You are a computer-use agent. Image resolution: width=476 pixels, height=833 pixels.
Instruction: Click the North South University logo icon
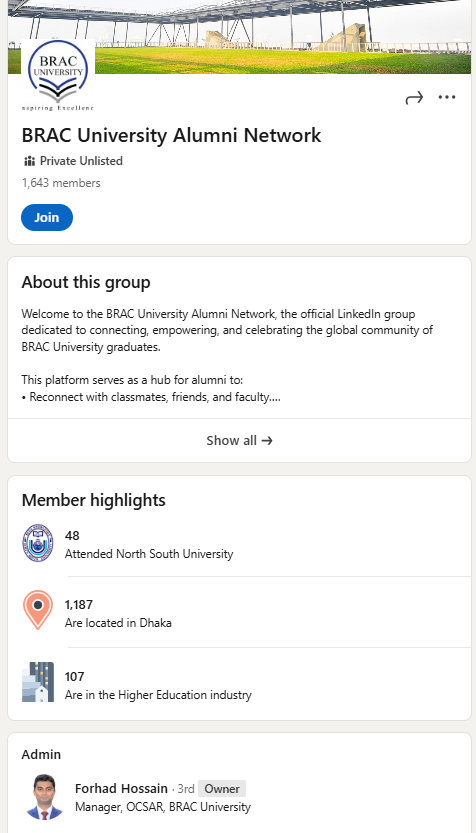(x=38, y=543)
